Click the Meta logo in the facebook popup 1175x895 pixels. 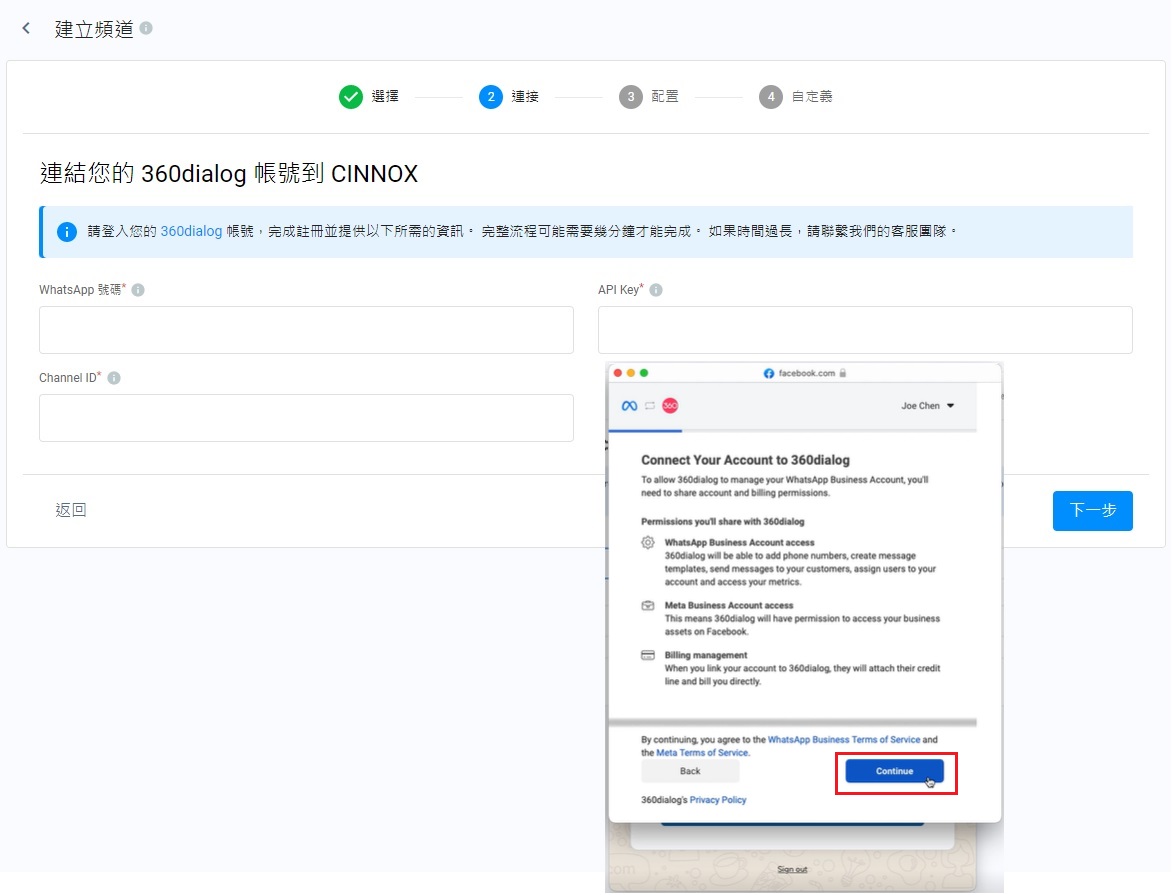point(629,406)
